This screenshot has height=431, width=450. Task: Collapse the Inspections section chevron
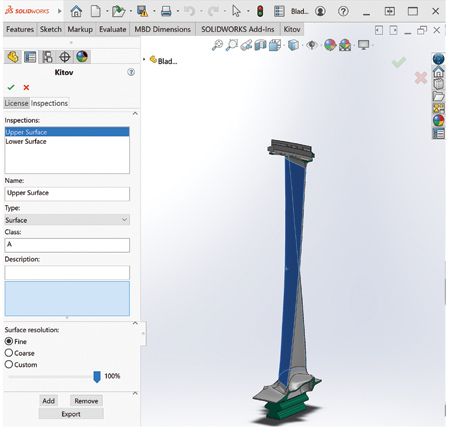pos(135,114)
